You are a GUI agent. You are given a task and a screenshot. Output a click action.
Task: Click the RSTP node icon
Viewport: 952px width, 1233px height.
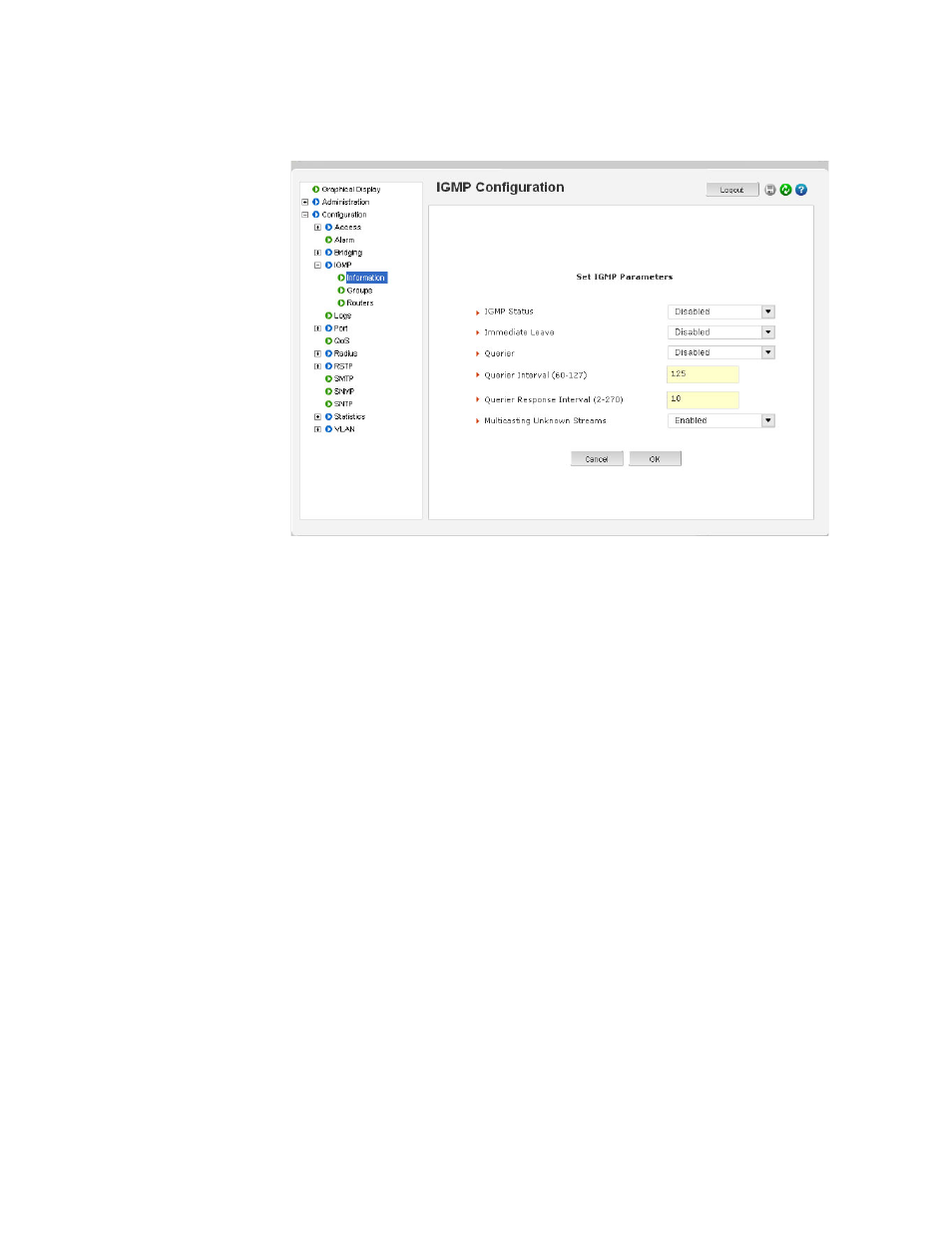coord(329,366)
